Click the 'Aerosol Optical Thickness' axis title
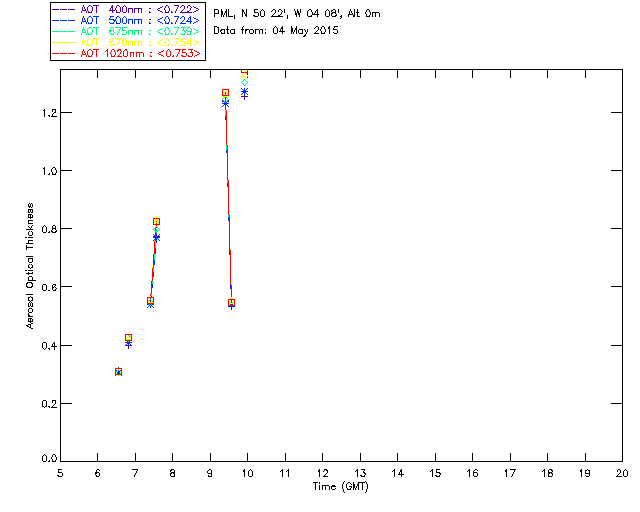640x512 pixels. [x=30, y=266]
